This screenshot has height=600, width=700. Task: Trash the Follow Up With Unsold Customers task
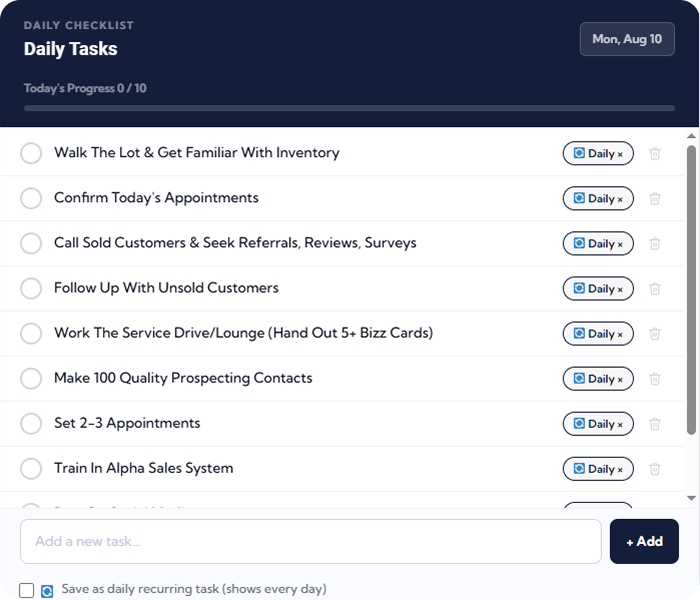654,289
